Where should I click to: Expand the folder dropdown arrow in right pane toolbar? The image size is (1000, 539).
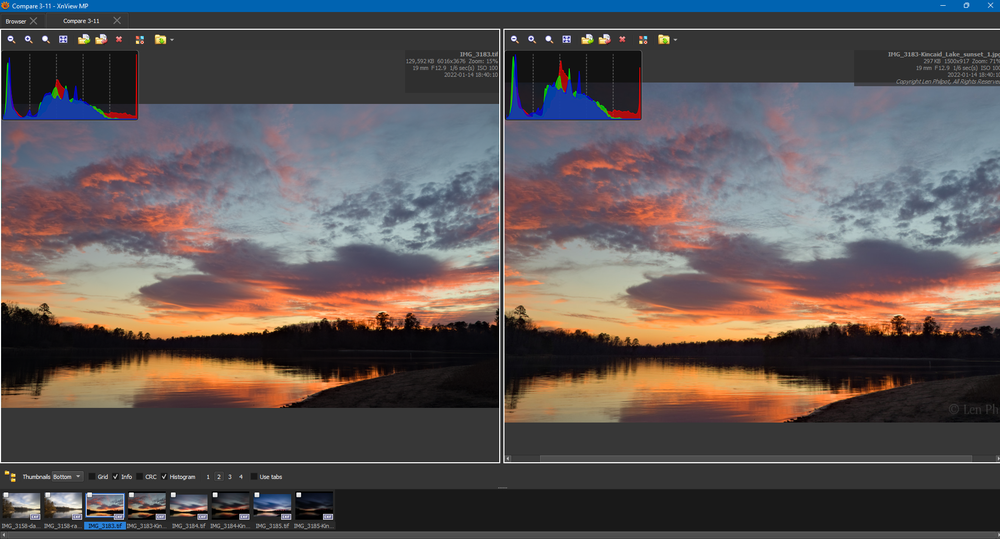pos(675,40)
